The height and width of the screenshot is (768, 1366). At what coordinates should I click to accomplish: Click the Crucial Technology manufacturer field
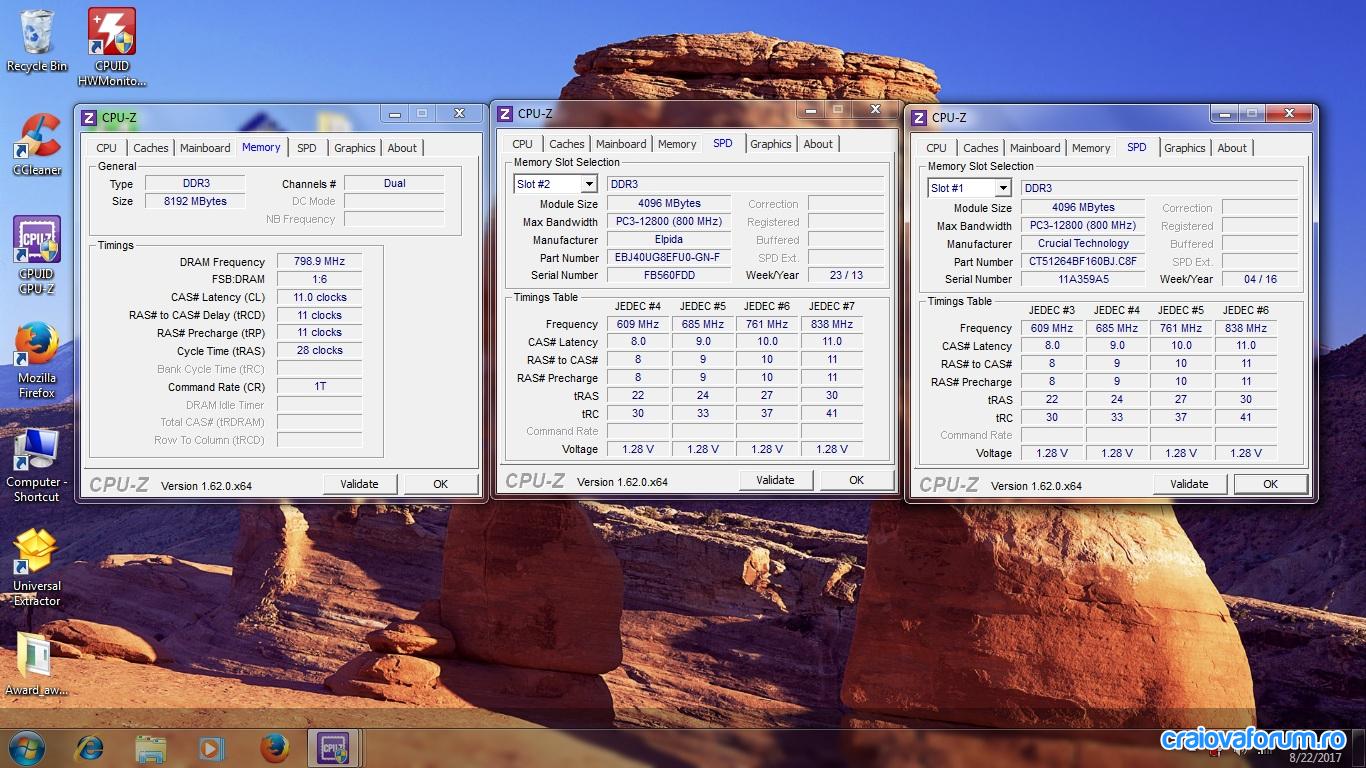click(1083, 244)
